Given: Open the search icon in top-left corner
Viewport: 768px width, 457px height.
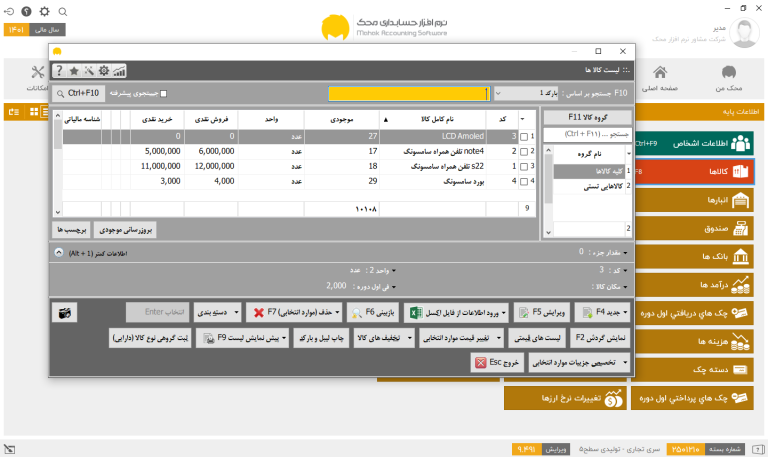Looking at the screenshot, I should pyautogui.click(x=63, y=11).
